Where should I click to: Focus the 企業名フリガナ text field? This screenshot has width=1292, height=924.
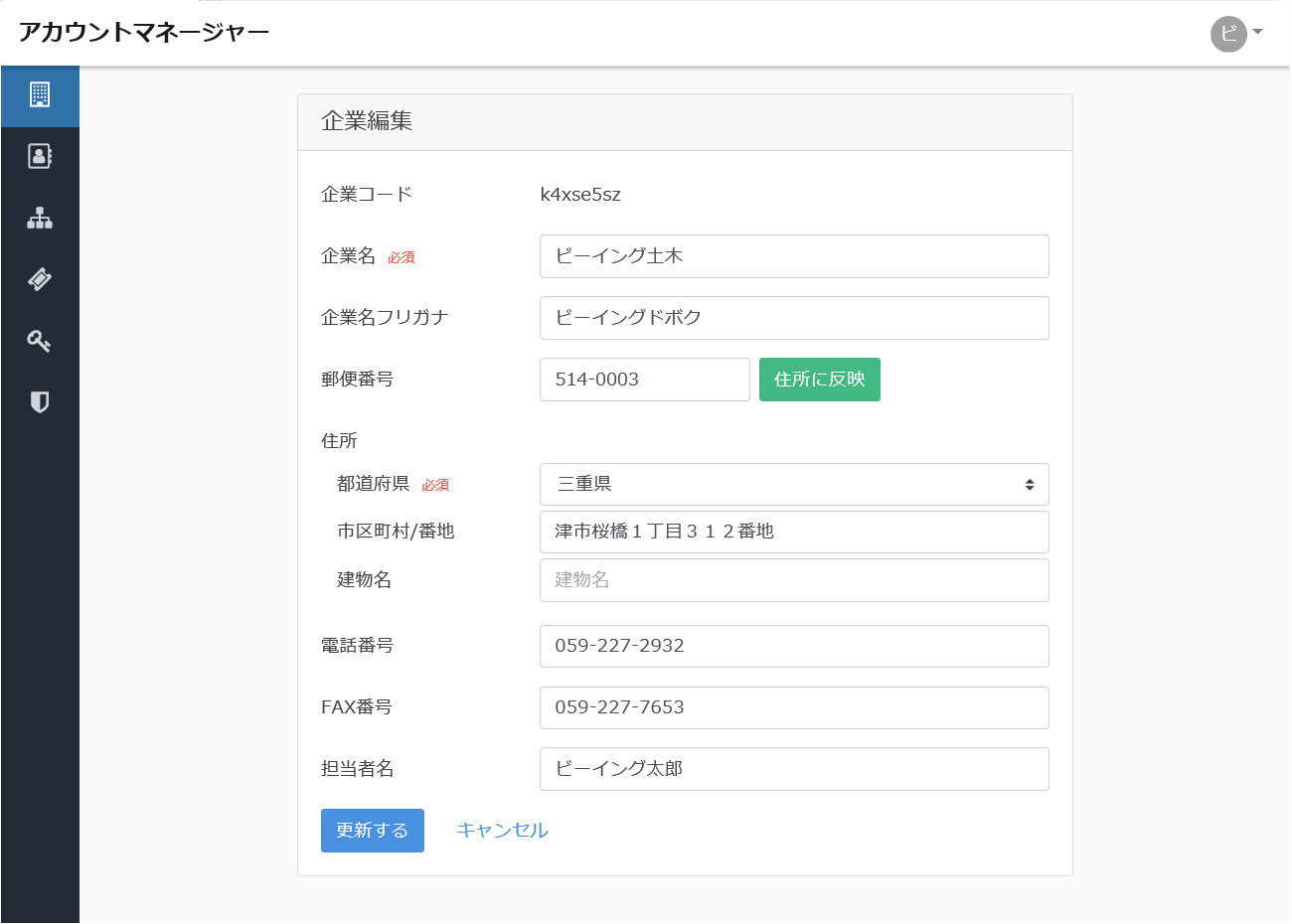794,318
